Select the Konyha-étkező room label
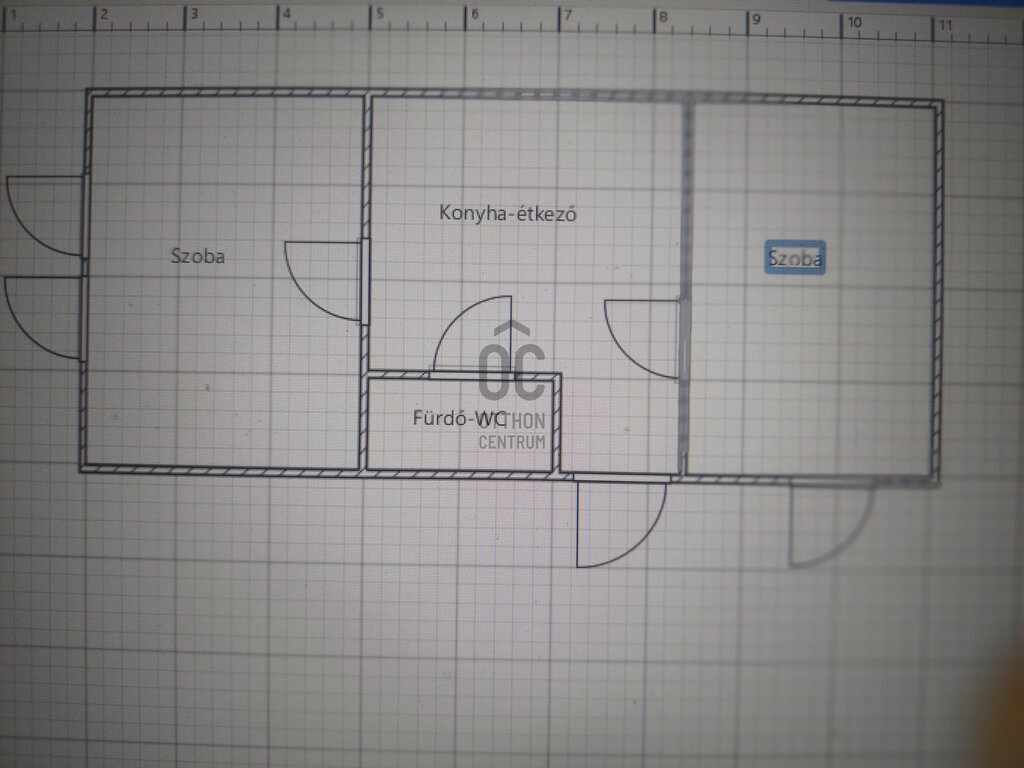 click(507, 214)
